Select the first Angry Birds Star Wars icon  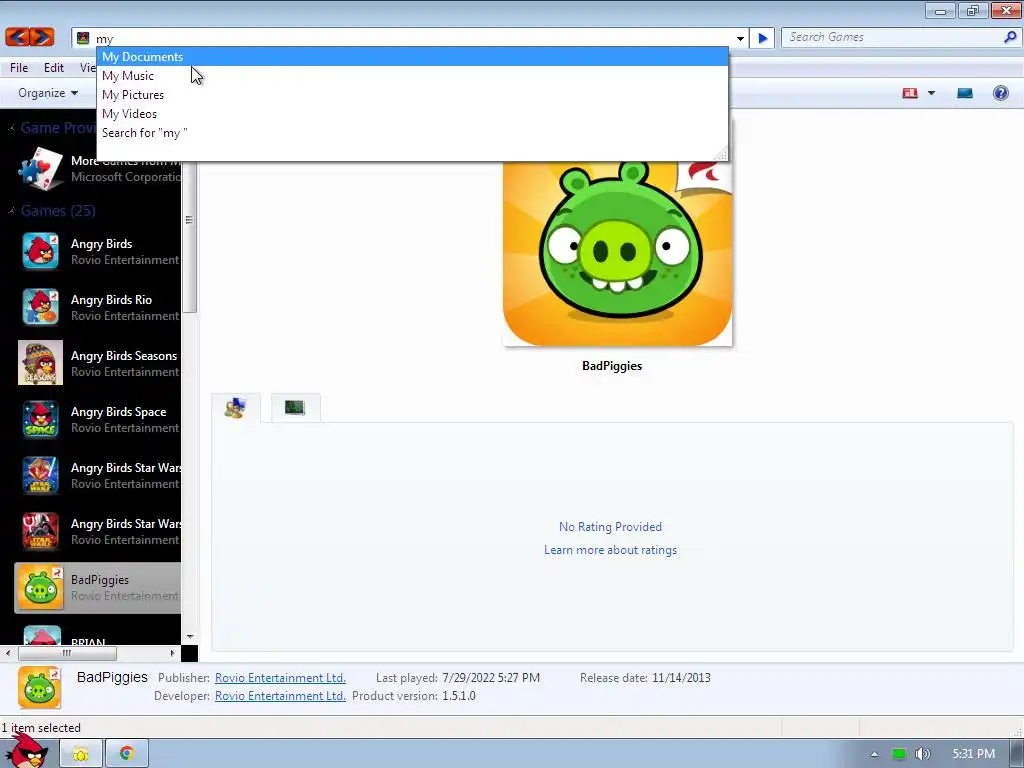click(x=40, y=475)
